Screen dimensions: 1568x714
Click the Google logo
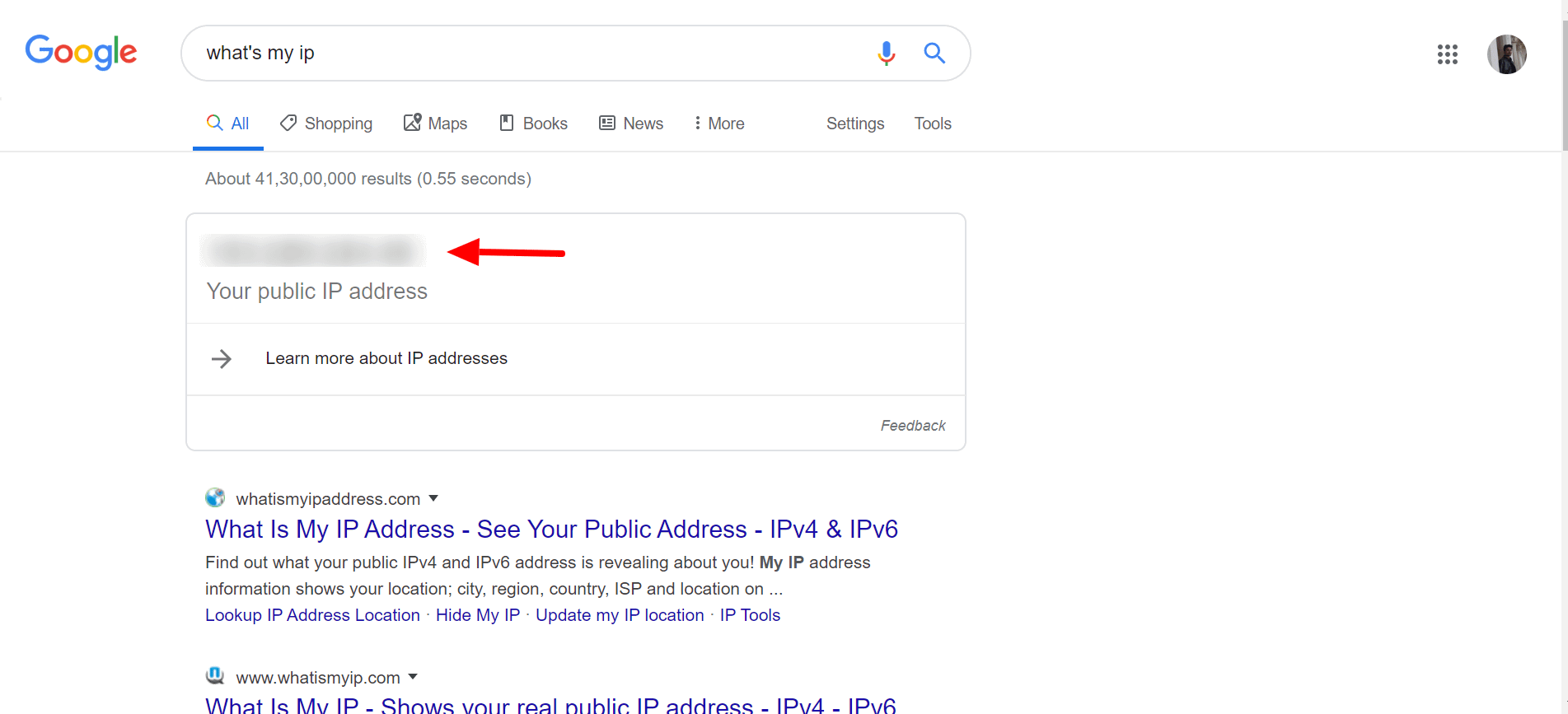tap(81, 53)
